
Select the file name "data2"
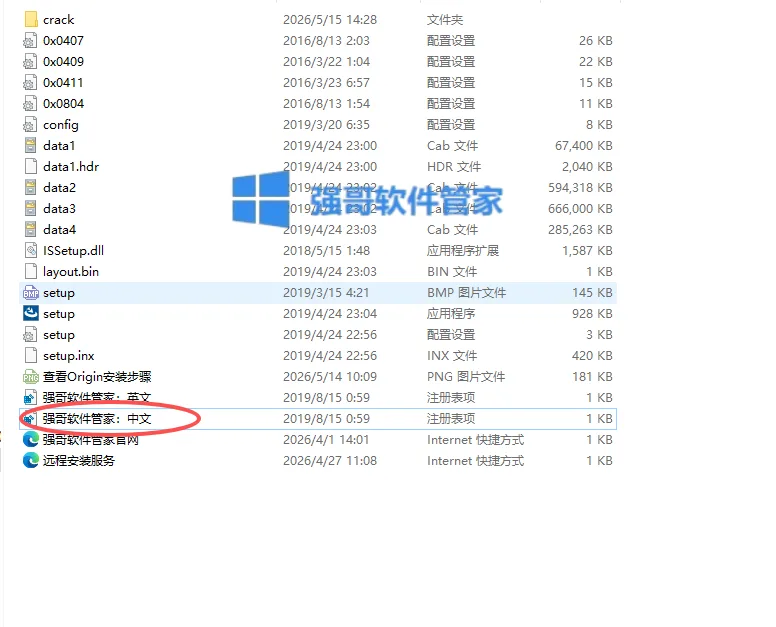(x=59, y=188)
